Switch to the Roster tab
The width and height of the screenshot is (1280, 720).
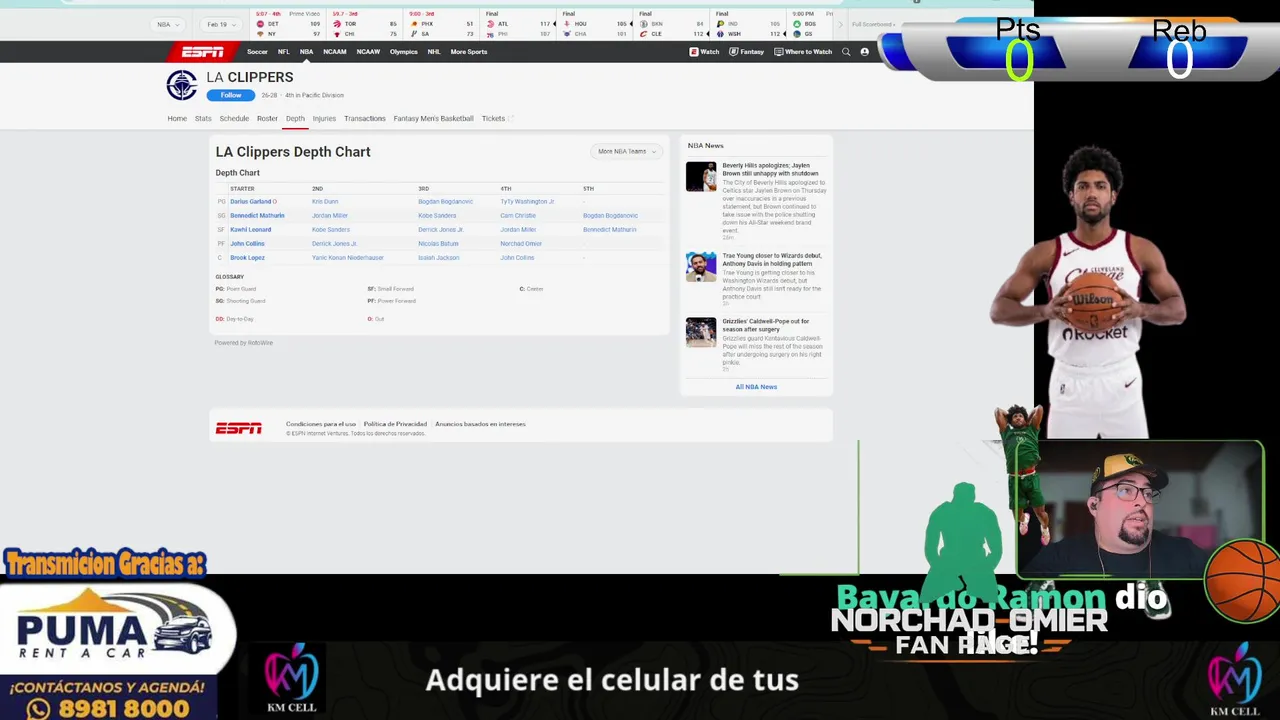point(267,118)
